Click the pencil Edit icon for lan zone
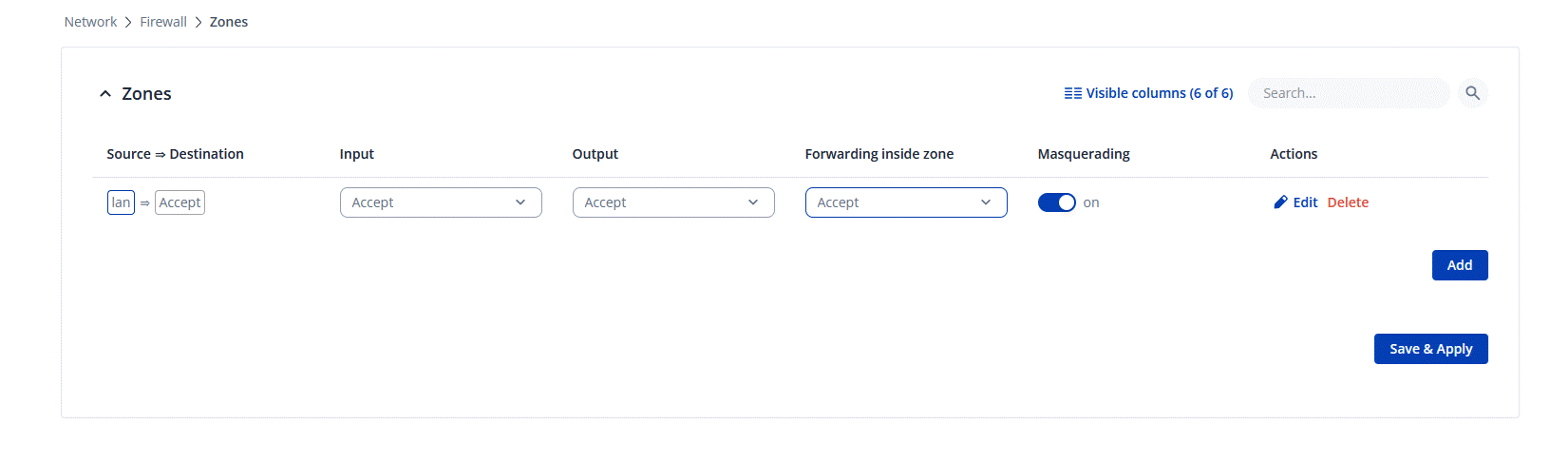 [1280, 202]
